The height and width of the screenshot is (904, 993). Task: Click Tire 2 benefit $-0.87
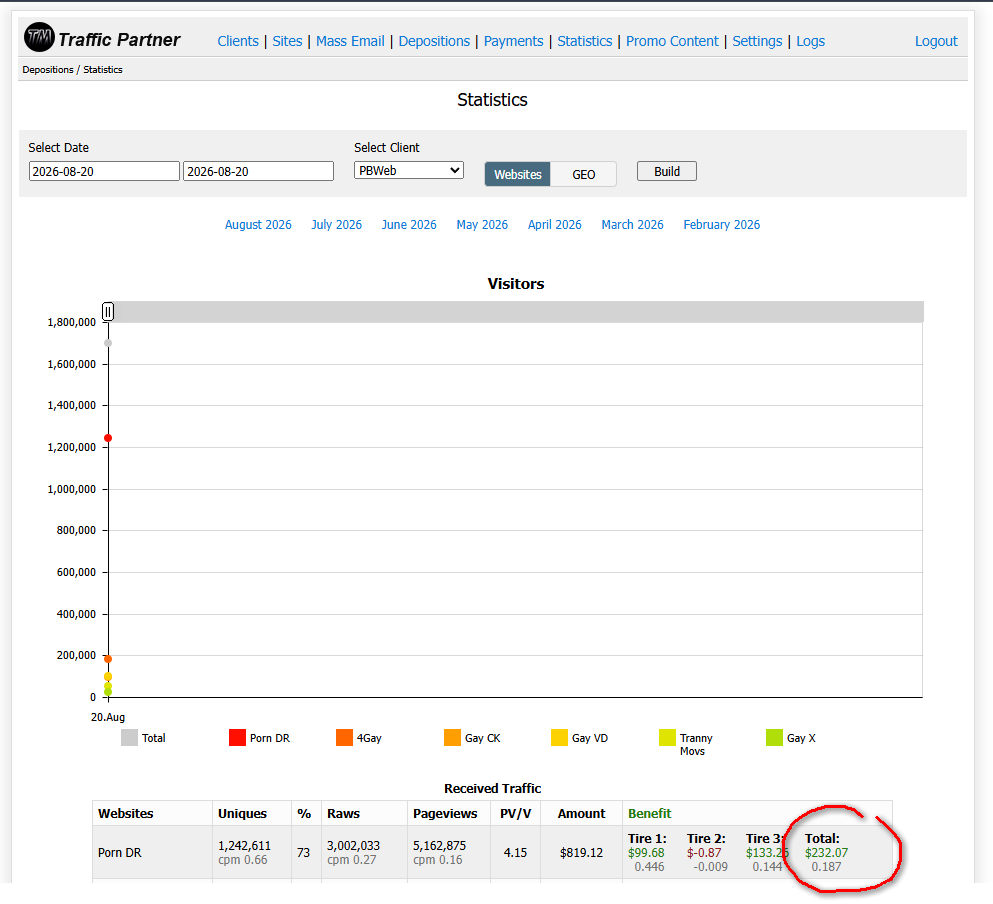point(704,853)
